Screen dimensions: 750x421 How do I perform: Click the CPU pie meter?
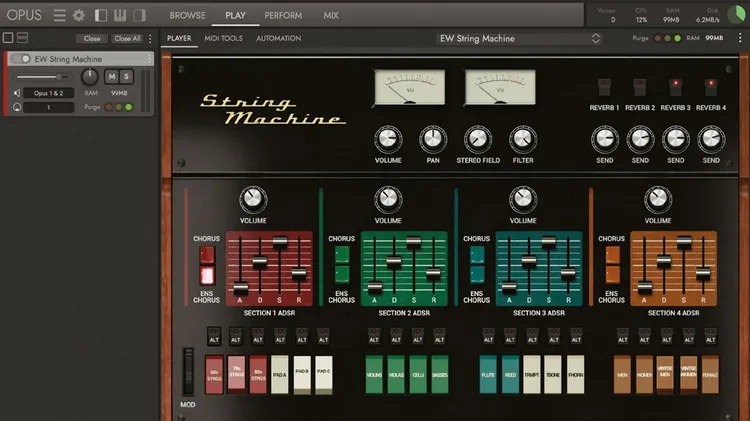point(736,15)
